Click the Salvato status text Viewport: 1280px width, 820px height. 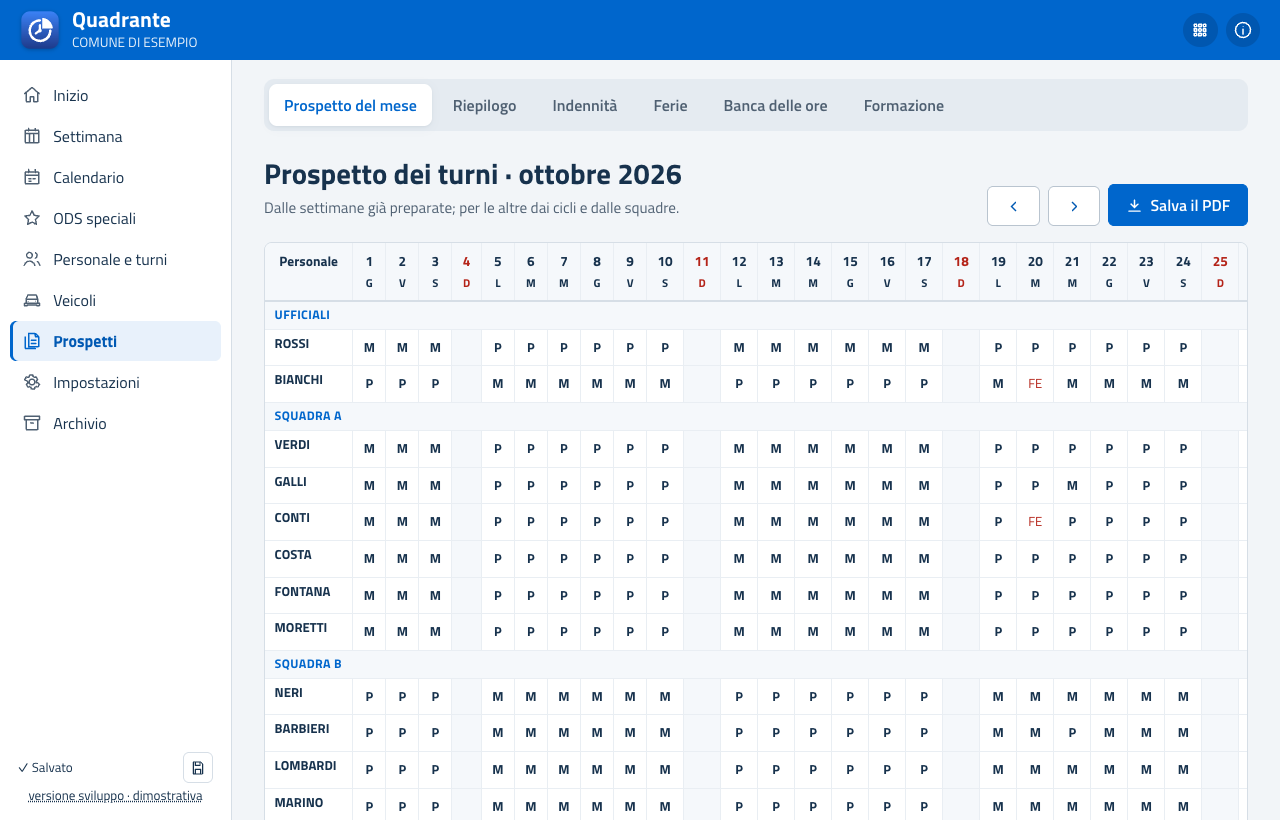[45, 767]
